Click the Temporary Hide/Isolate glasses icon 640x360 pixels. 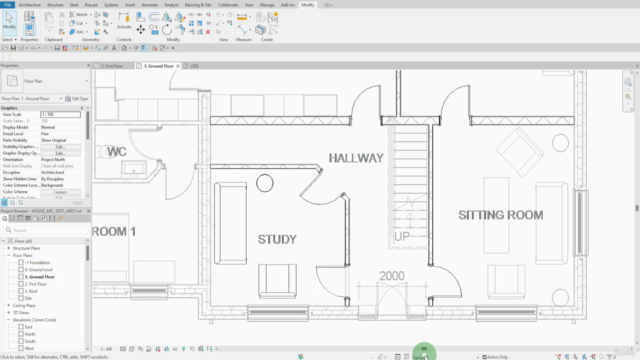(x=175, y=349)
